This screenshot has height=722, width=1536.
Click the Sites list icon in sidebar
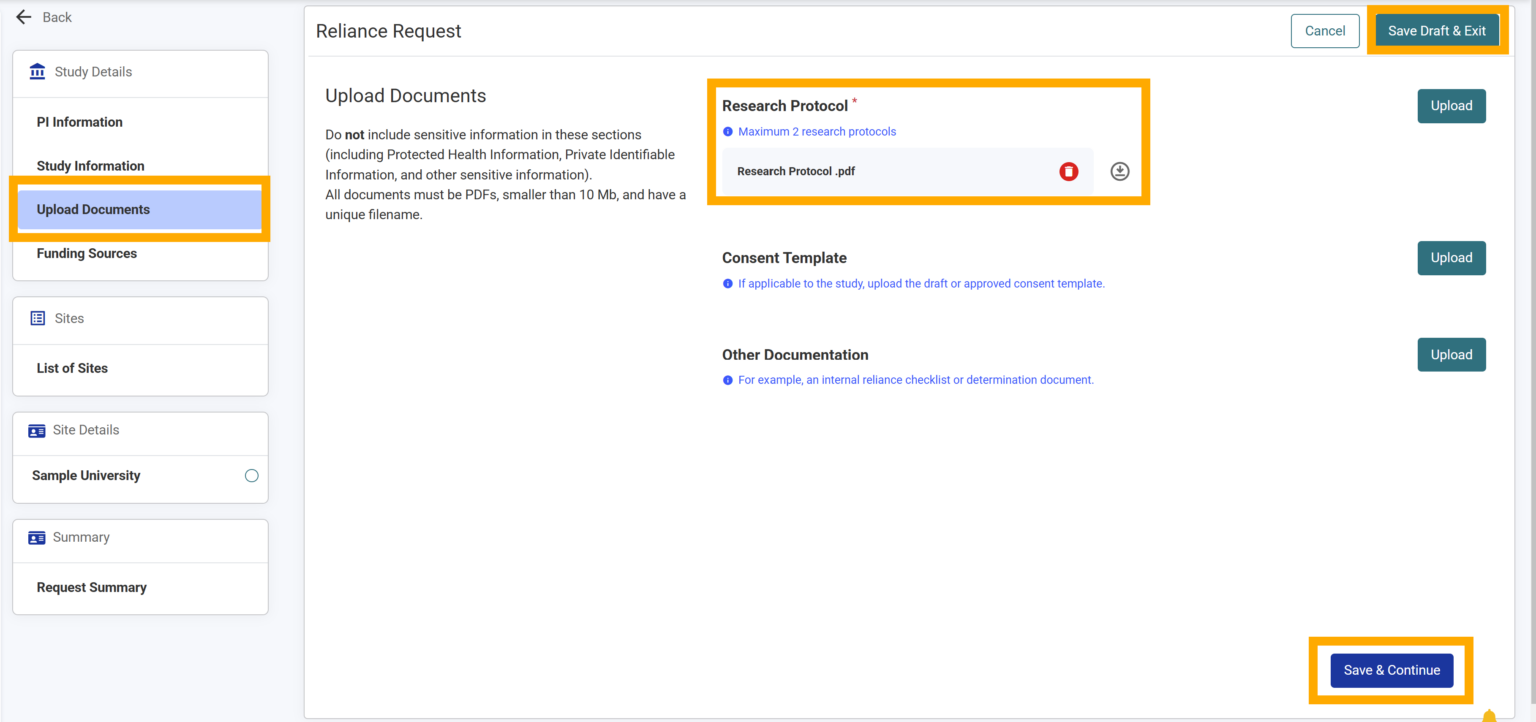[37, 318]
